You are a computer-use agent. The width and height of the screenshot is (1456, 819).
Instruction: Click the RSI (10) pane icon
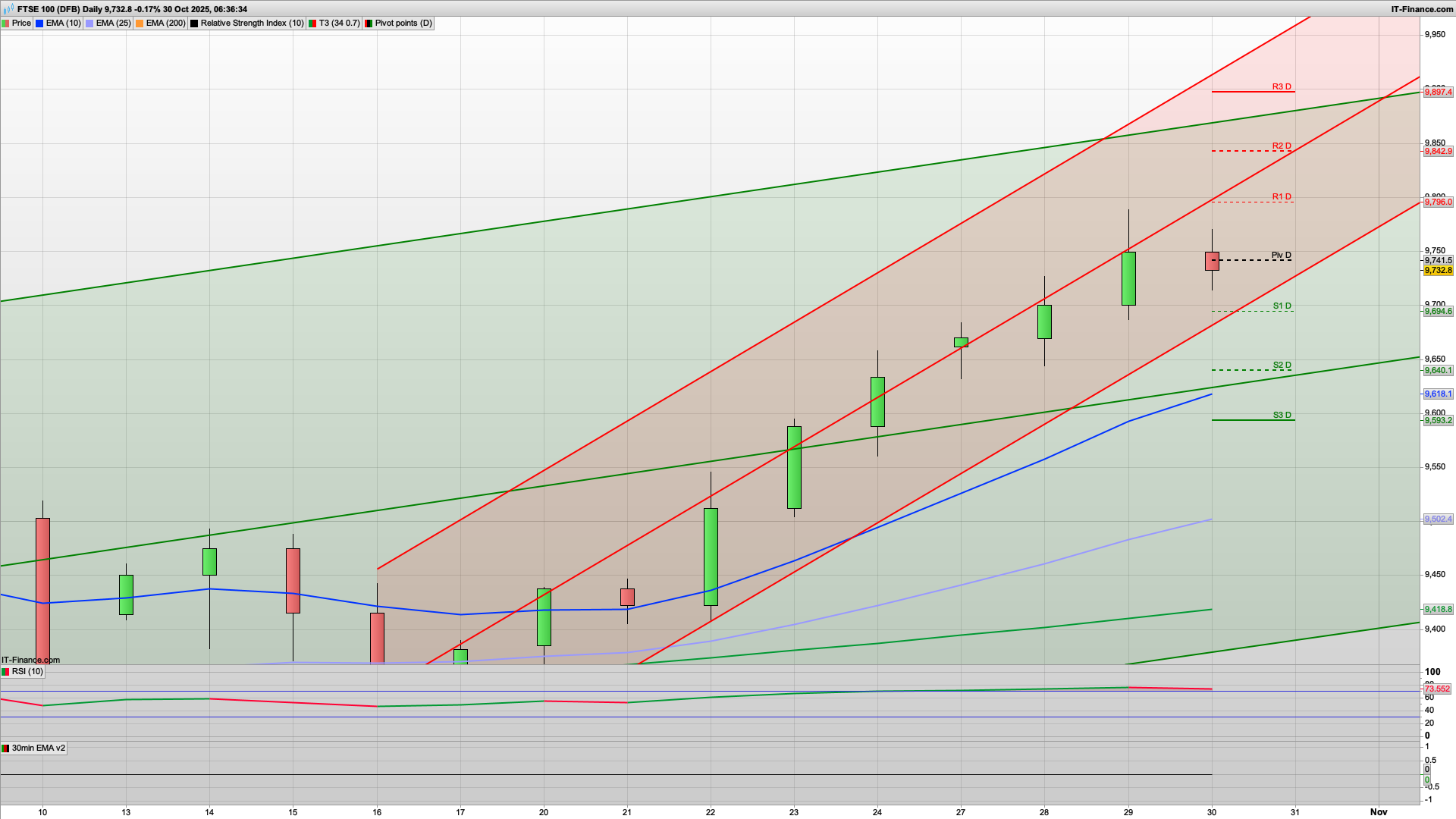point(5,672)
